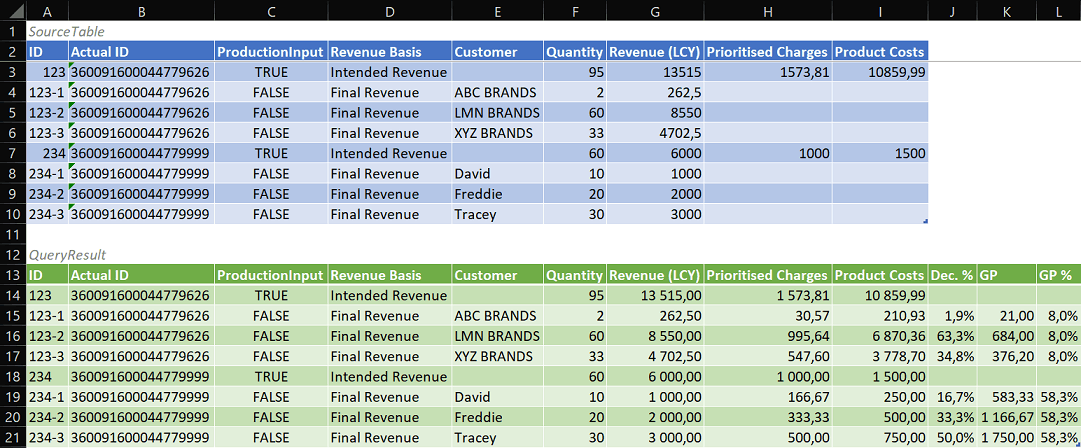Select row header 21
The height and width of the screenshot is (448, 1081).
13,438
